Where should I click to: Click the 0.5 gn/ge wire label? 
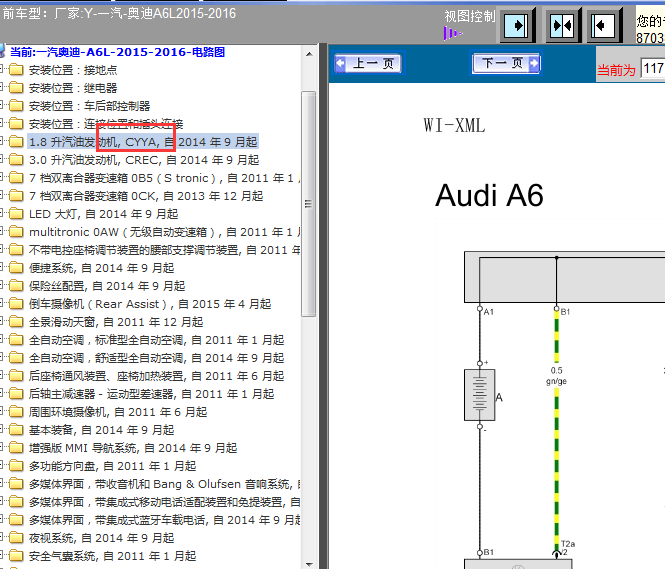click(556, 376)
